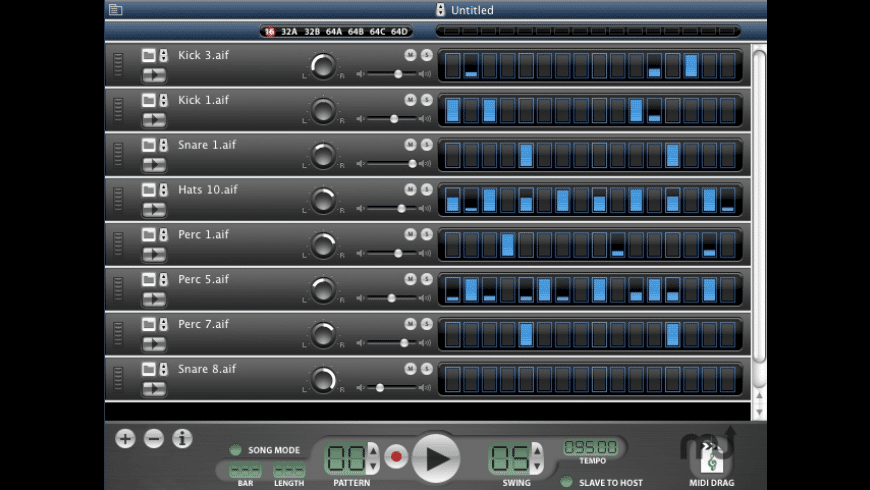Viewport: 870px width, 490px height.
Task: Step through samples for Kick 1.aif
Action: pos(164,100)
